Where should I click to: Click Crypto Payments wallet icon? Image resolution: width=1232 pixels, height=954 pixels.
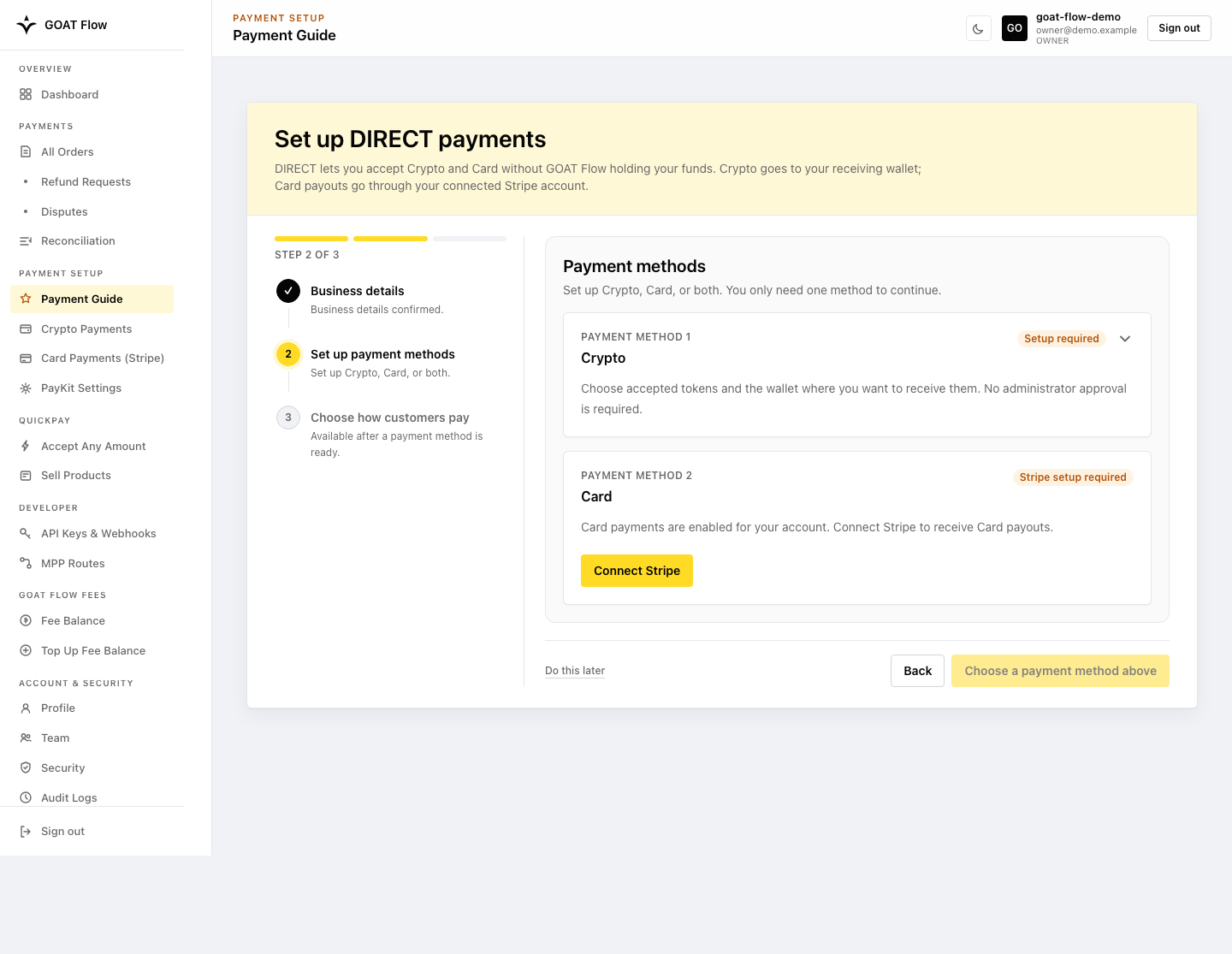pos(26,329)
